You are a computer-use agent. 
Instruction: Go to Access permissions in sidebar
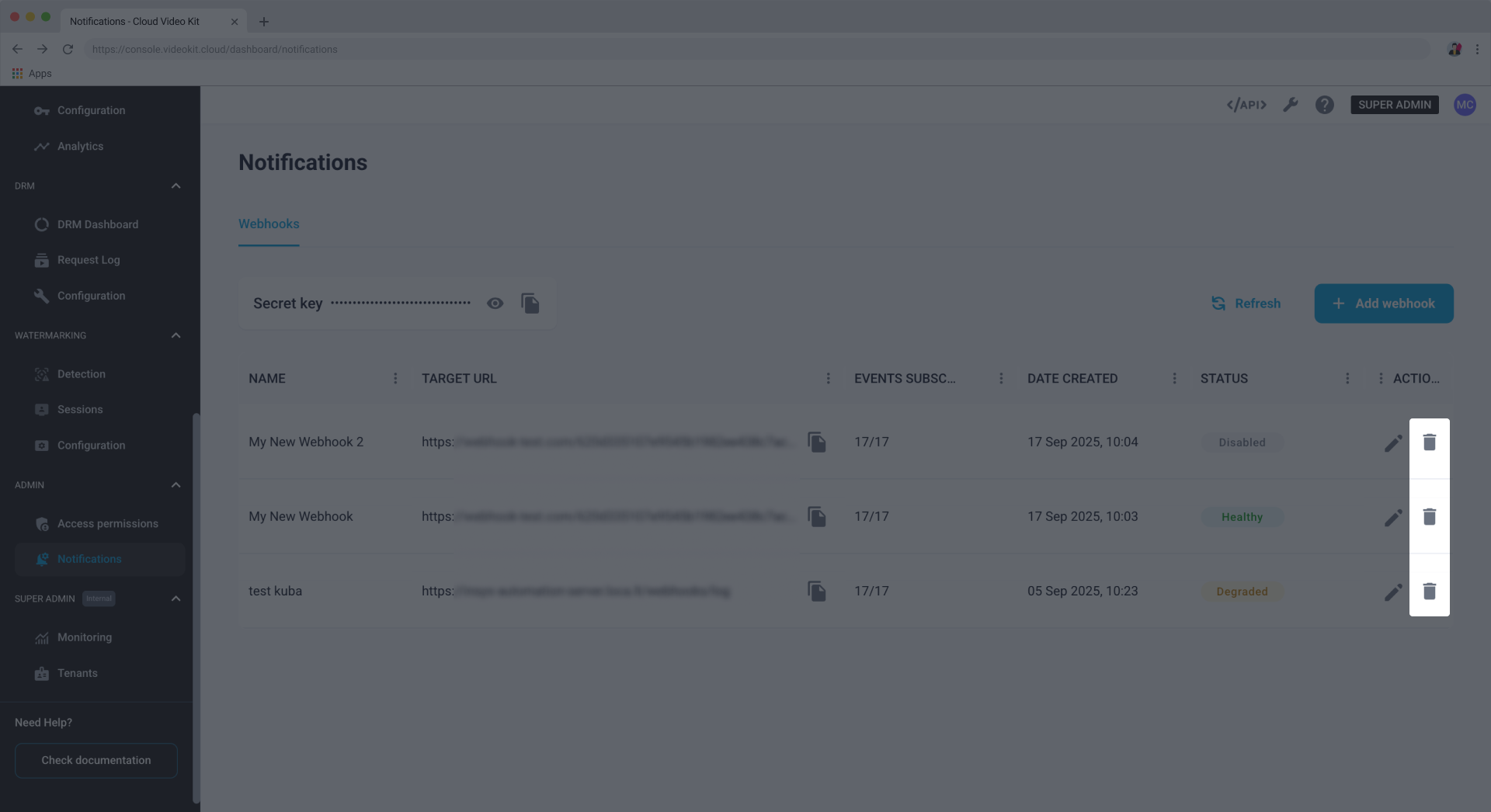tap(107, 524)
